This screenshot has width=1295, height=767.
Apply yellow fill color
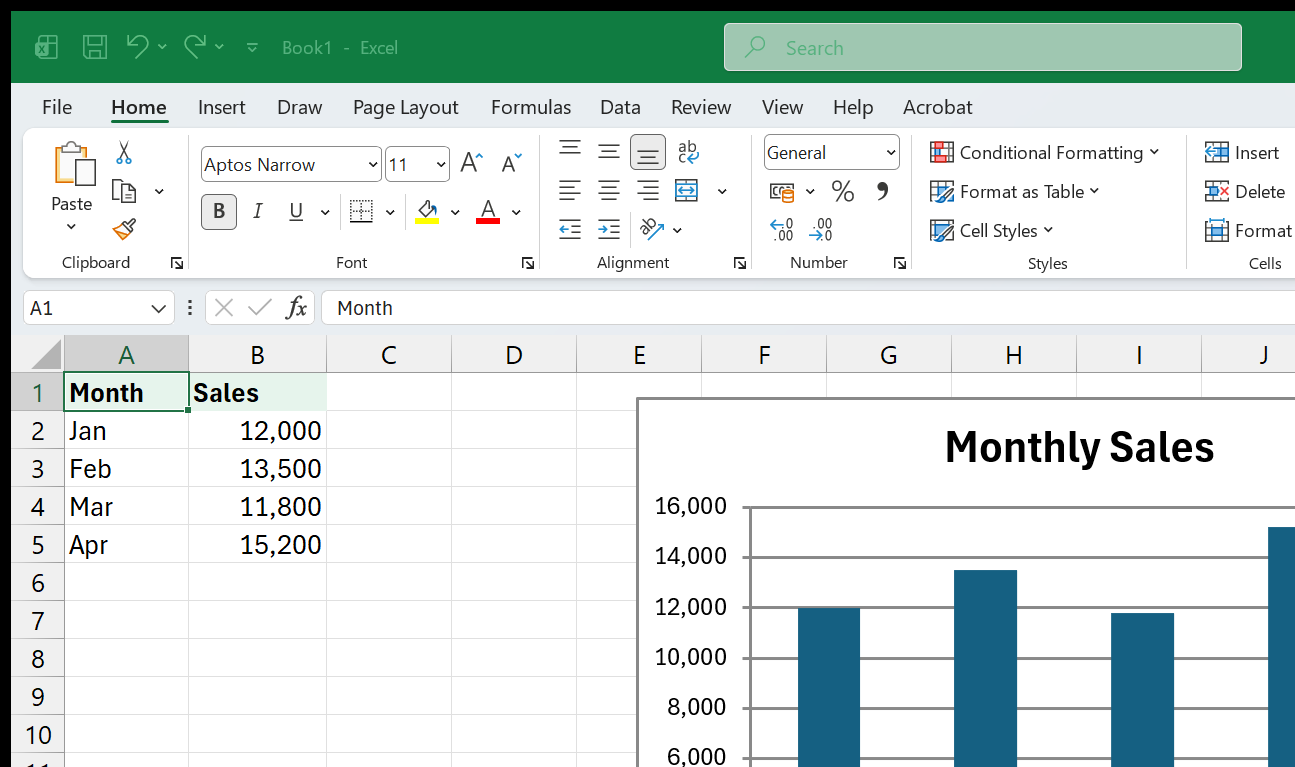[427, 211]
